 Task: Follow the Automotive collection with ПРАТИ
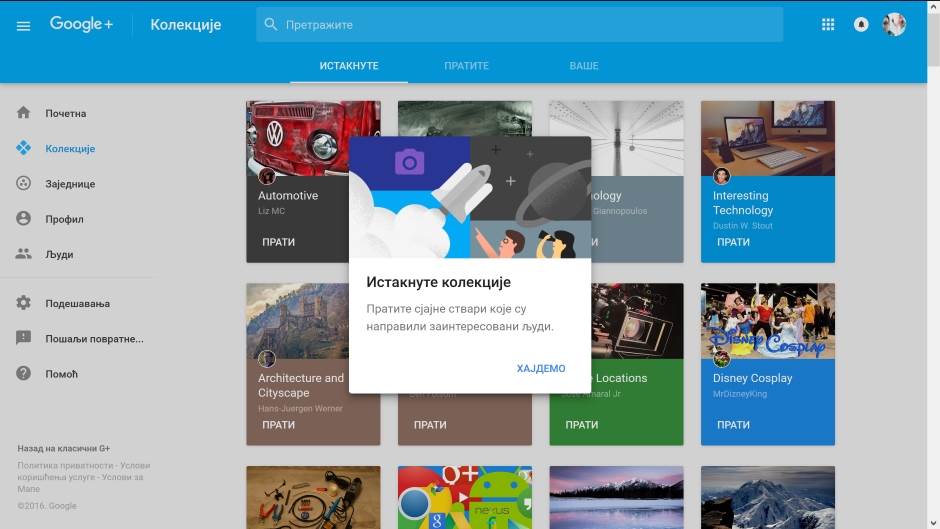(278, 242)
